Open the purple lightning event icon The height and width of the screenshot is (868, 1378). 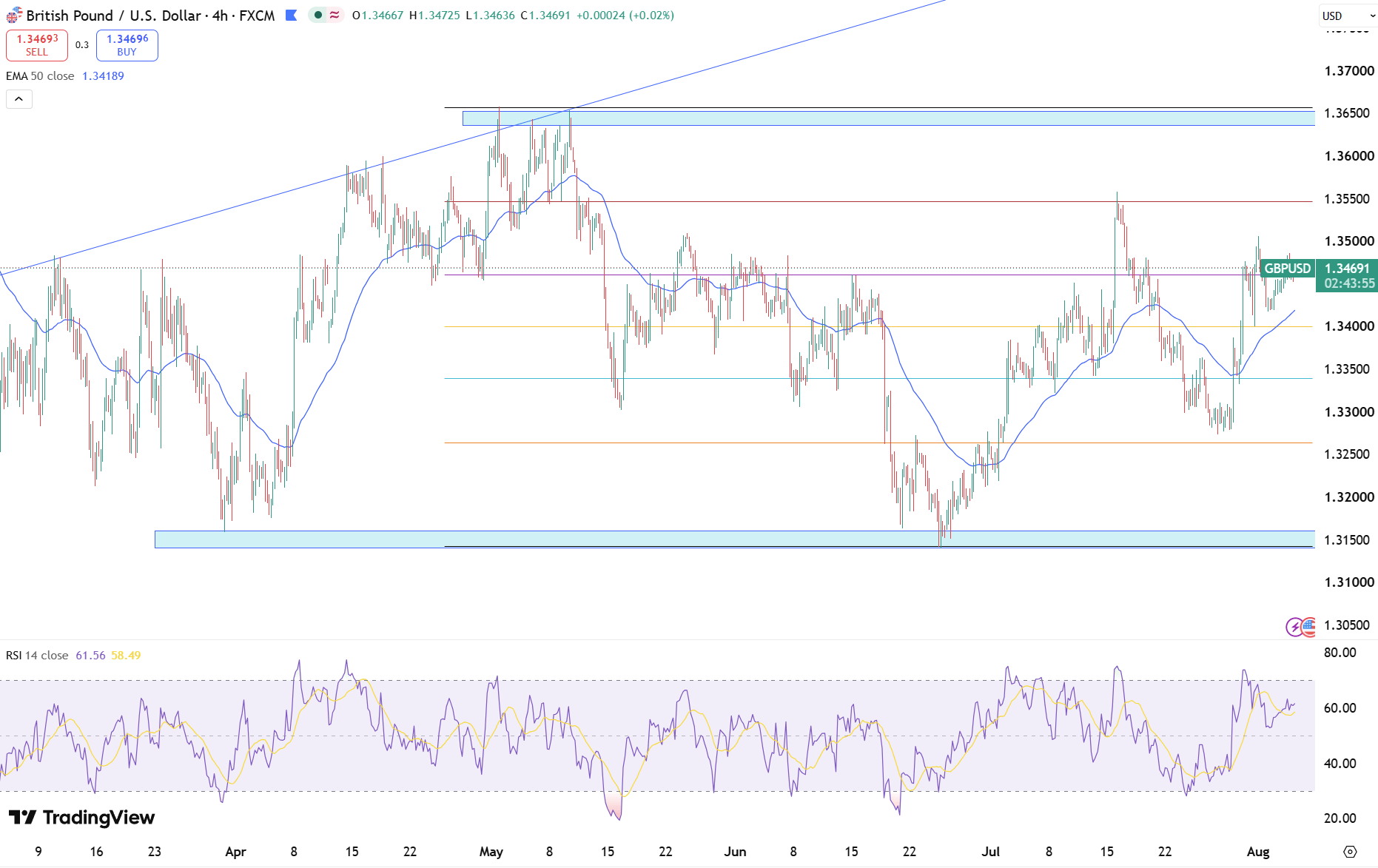(x=1294, y=628)
